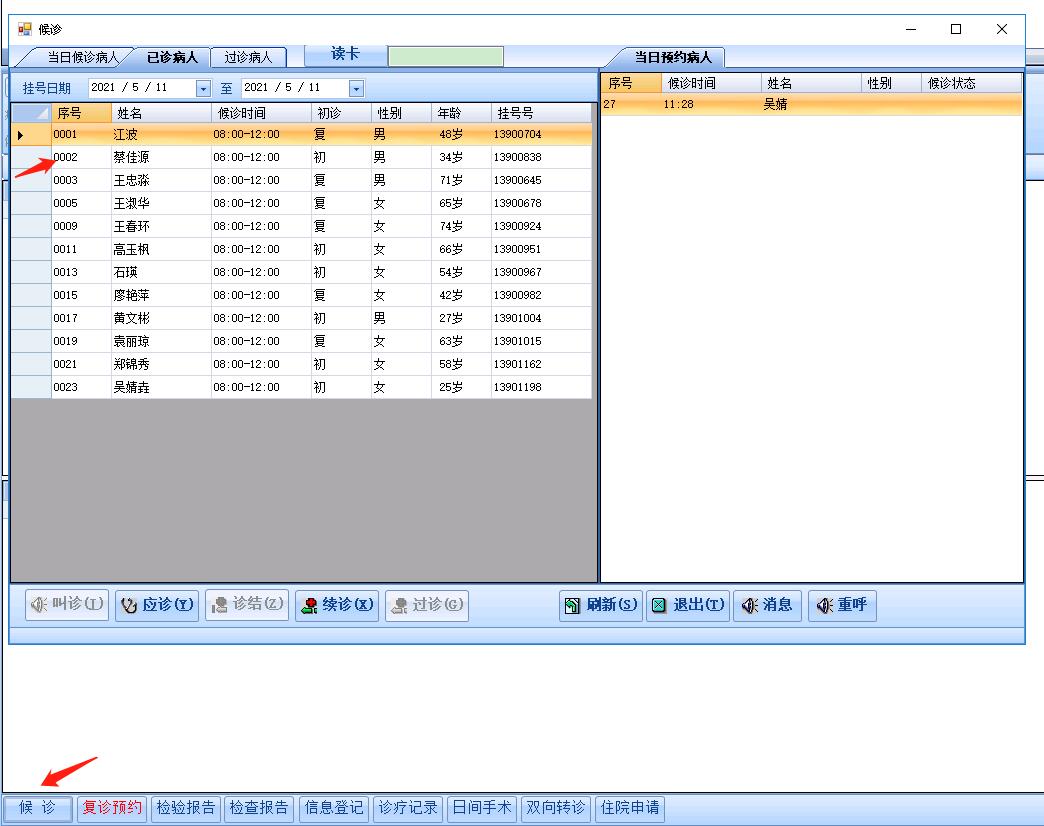Open the start date dropdown arrow
Viewport: 1044px width, 826px height.
[203, 88]
